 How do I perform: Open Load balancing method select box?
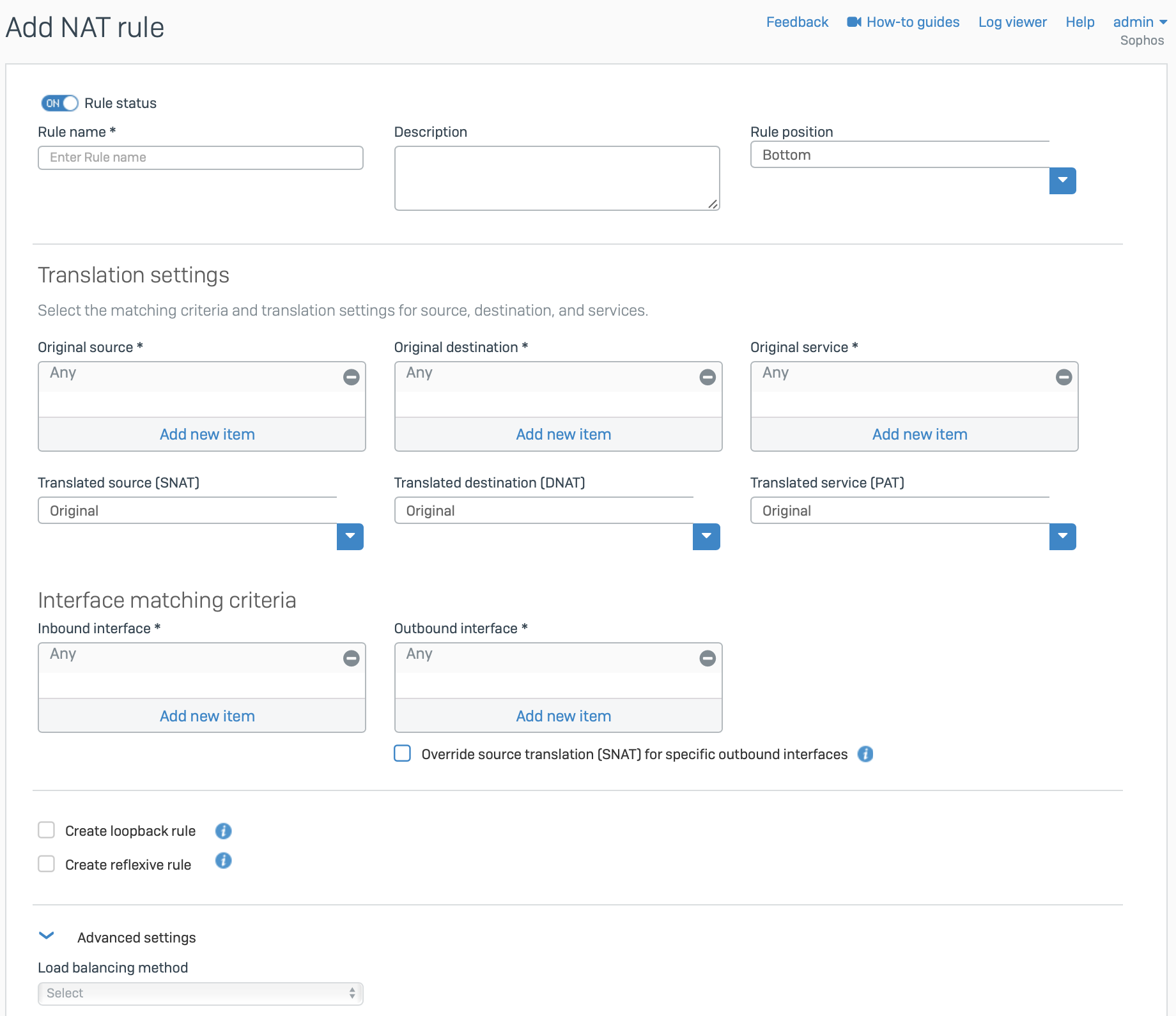(200, 993)
